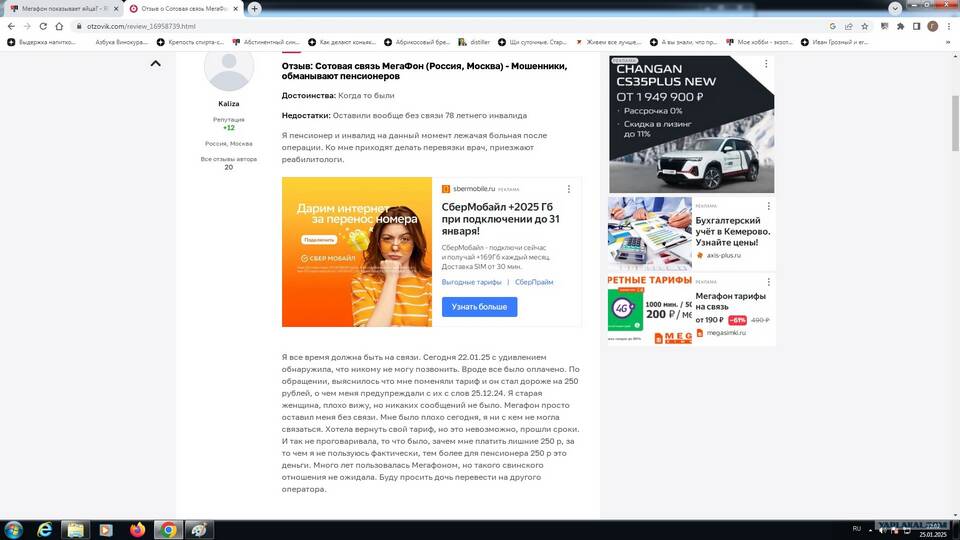Expand options for the Megafon tariffs ad
This screenshot has width=960, height=540.
pos(766,283)
